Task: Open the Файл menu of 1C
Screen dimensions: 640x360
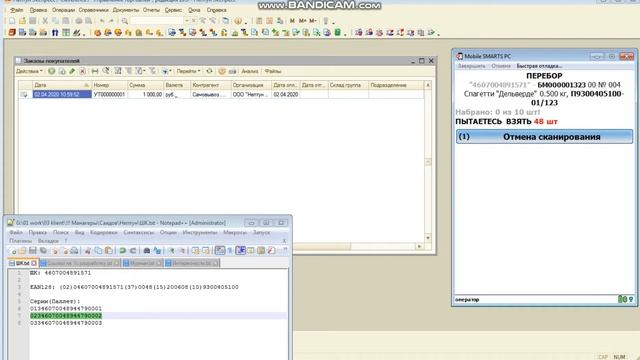Action: point(17,10)
